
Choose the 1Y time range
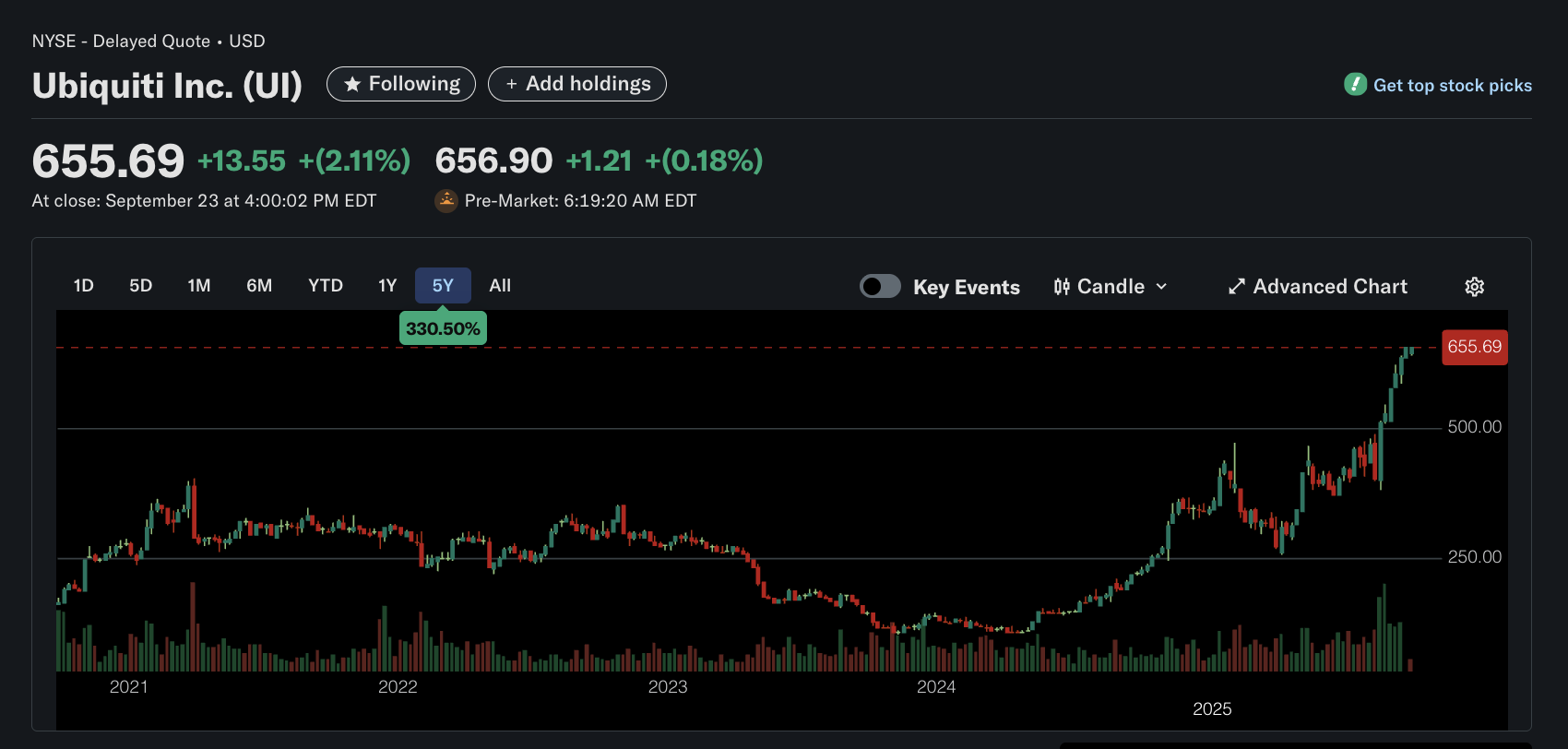pyautogui.click(x=387, y=286)
